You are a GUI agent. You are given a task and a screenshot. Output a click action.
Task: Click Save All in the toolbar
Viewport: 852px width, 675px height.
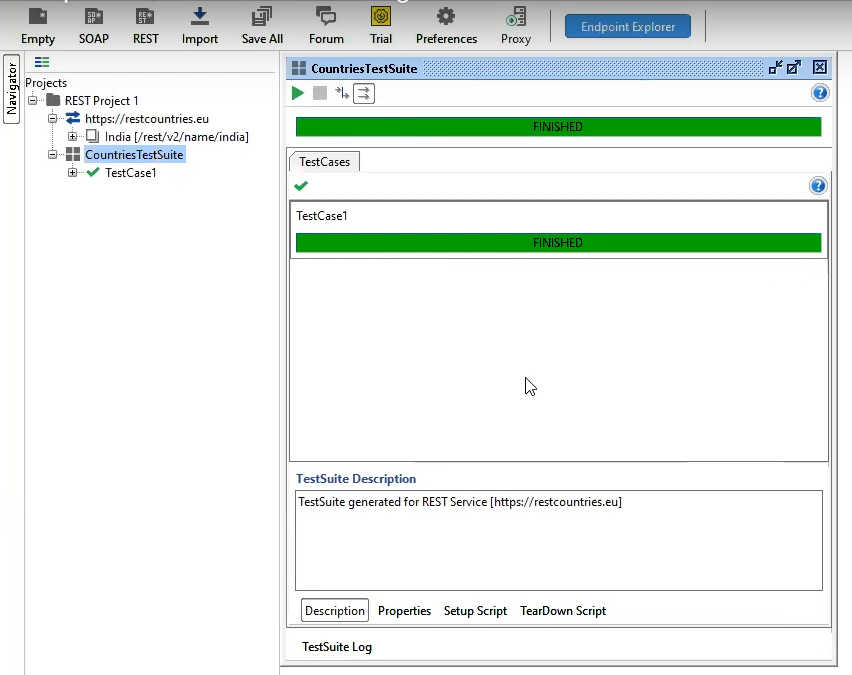[x=262, y=25]
